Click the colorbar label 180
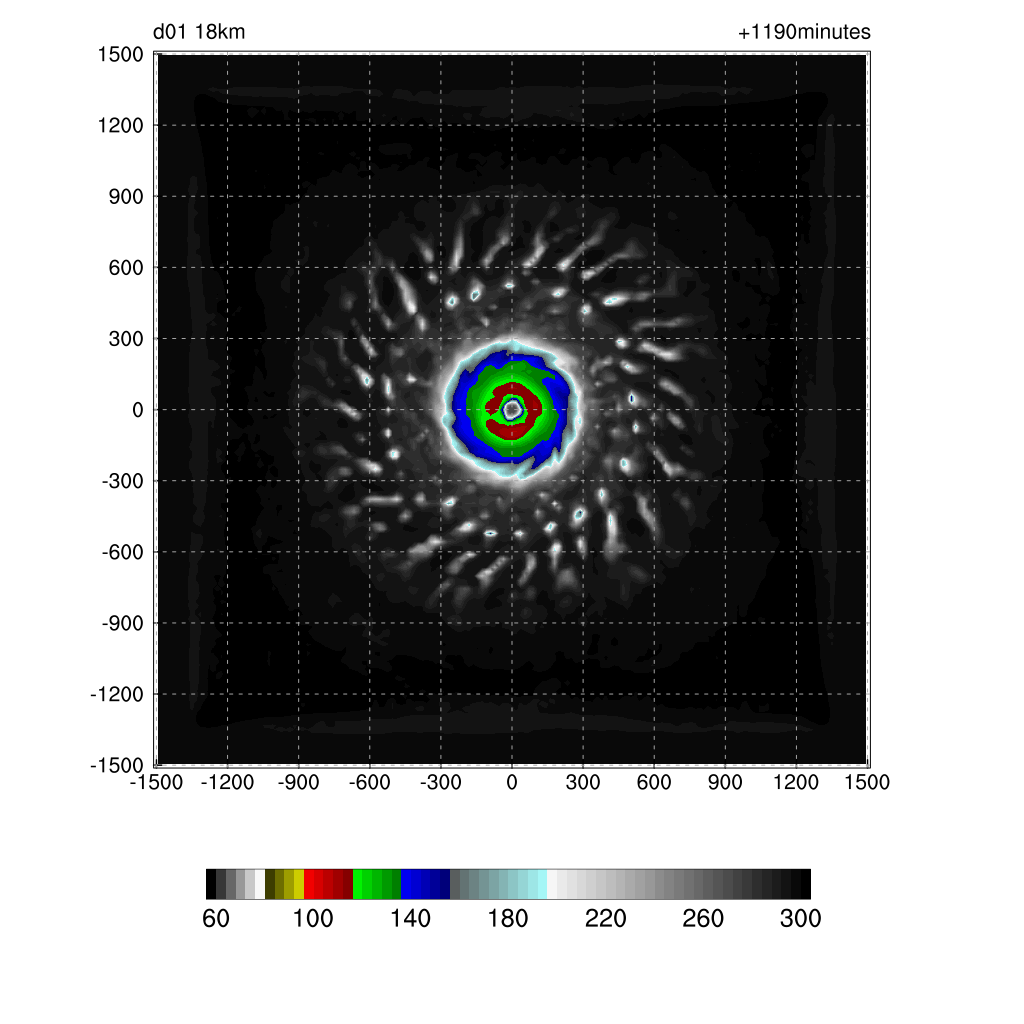The image size is (1024, 1024). coord(507,918)
